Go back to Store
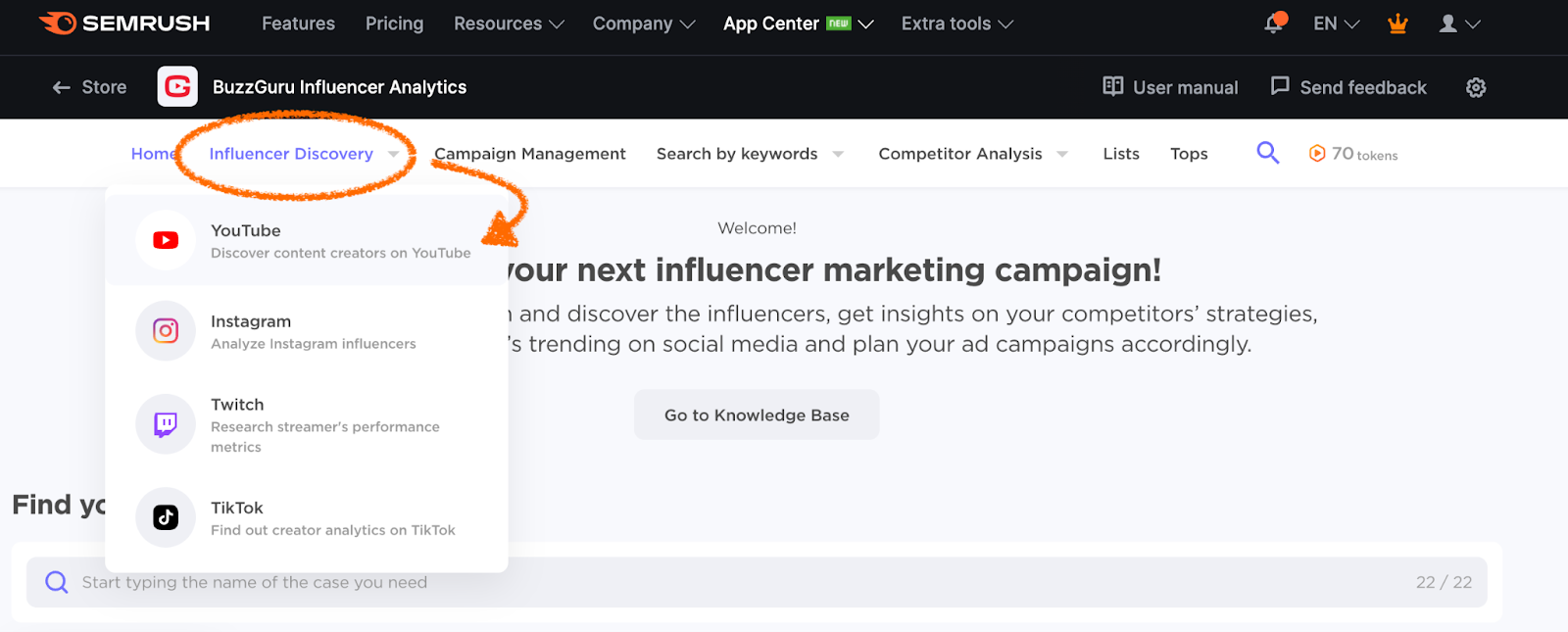Viewport: 1568px width, 632px height. click(x=89, y=87)
